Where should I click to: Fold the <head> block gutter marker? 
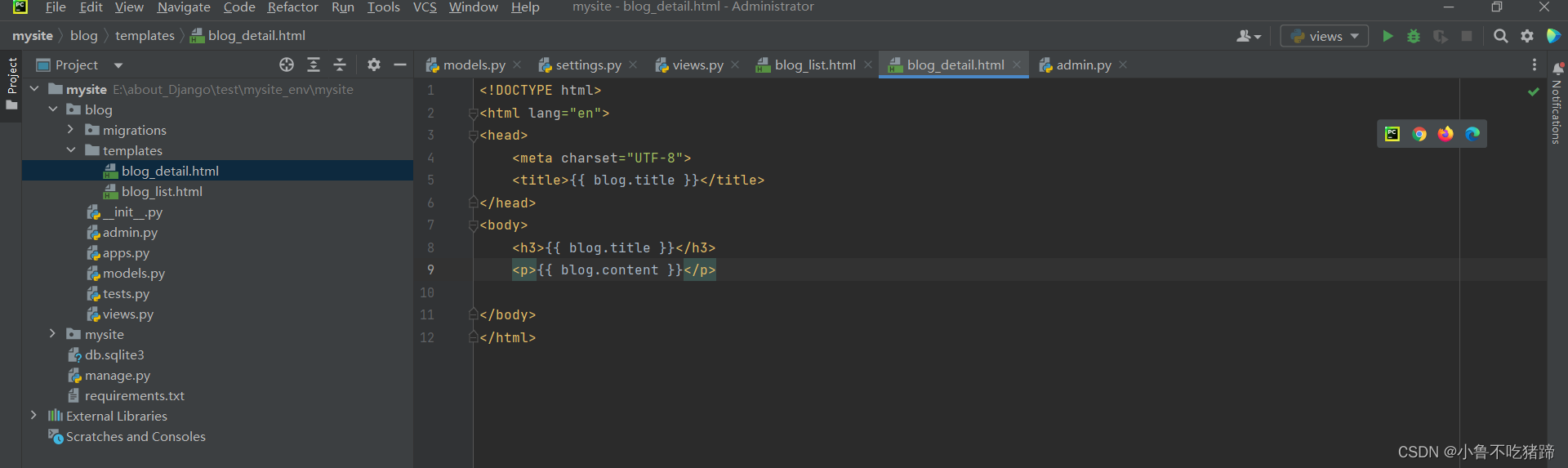tap(473, 136)
